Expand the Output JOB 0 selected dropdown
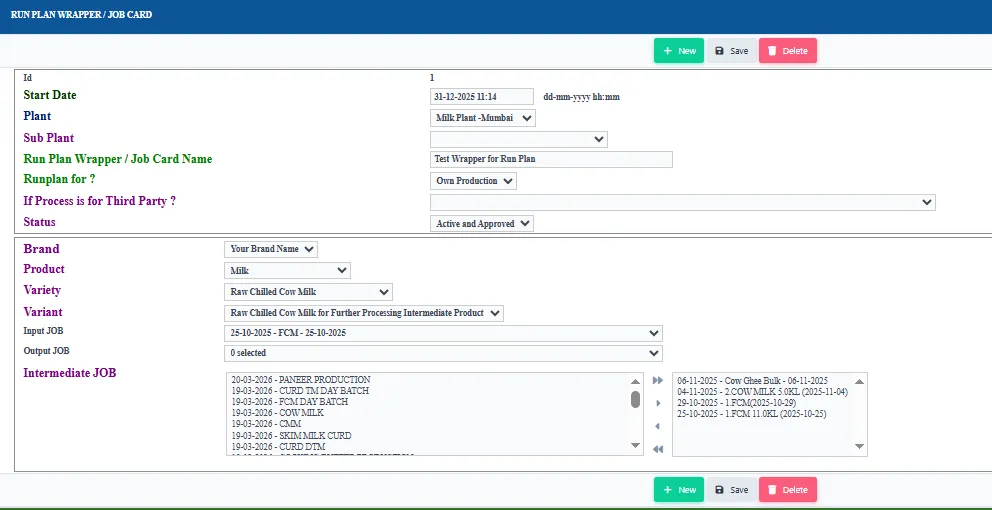The width and height of the screenshot is (992, 510). (x=443, y=353)
